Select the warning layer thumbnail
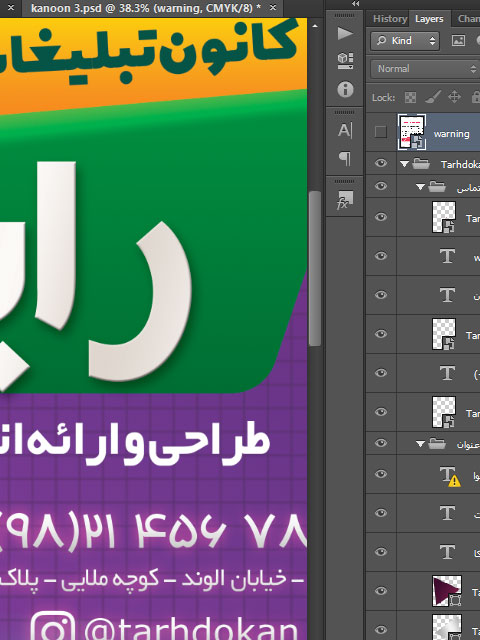This screenshot has height=640, width=480. 412,132
